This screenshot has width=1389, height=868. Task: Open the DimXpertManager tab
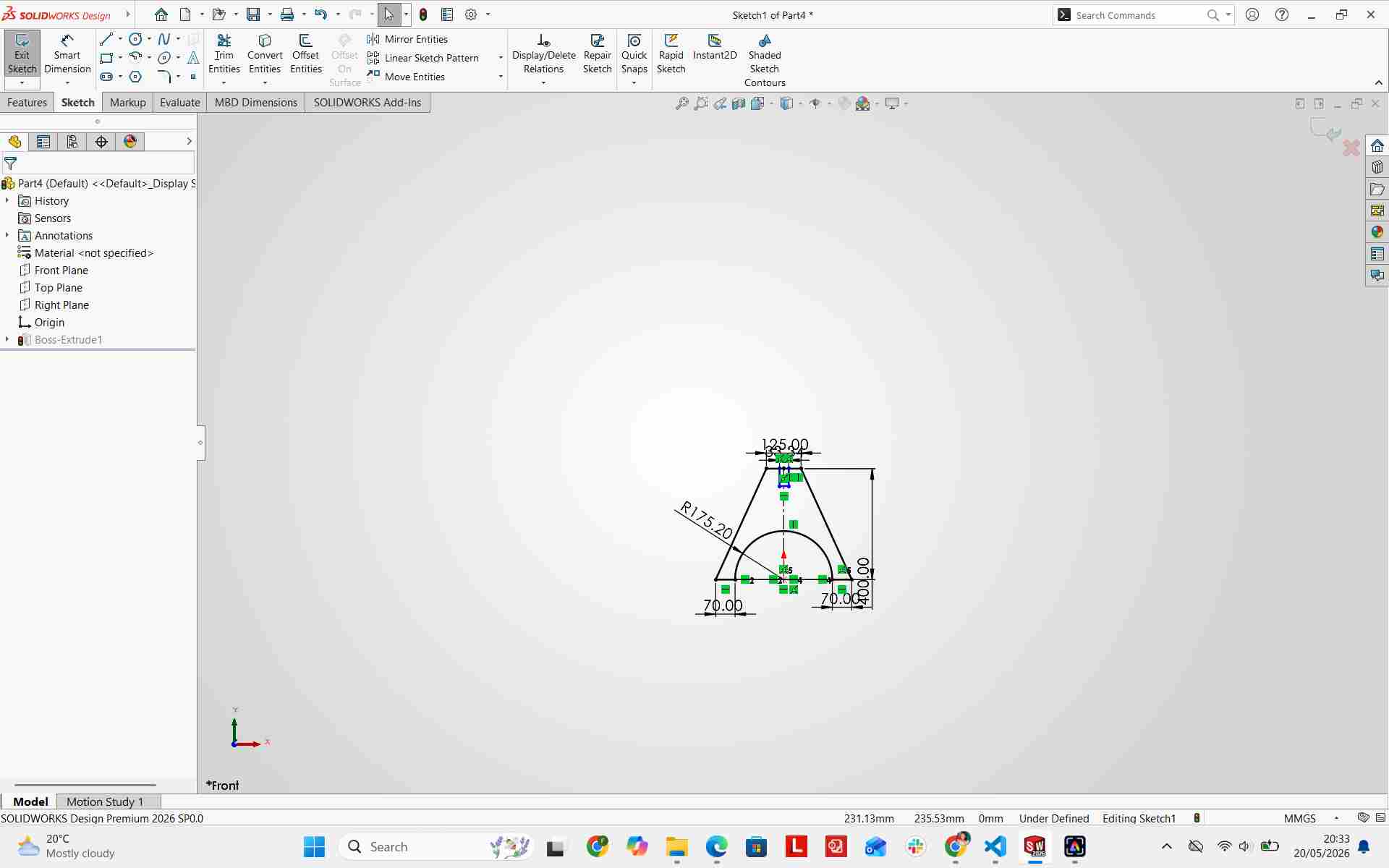[101, 142]
